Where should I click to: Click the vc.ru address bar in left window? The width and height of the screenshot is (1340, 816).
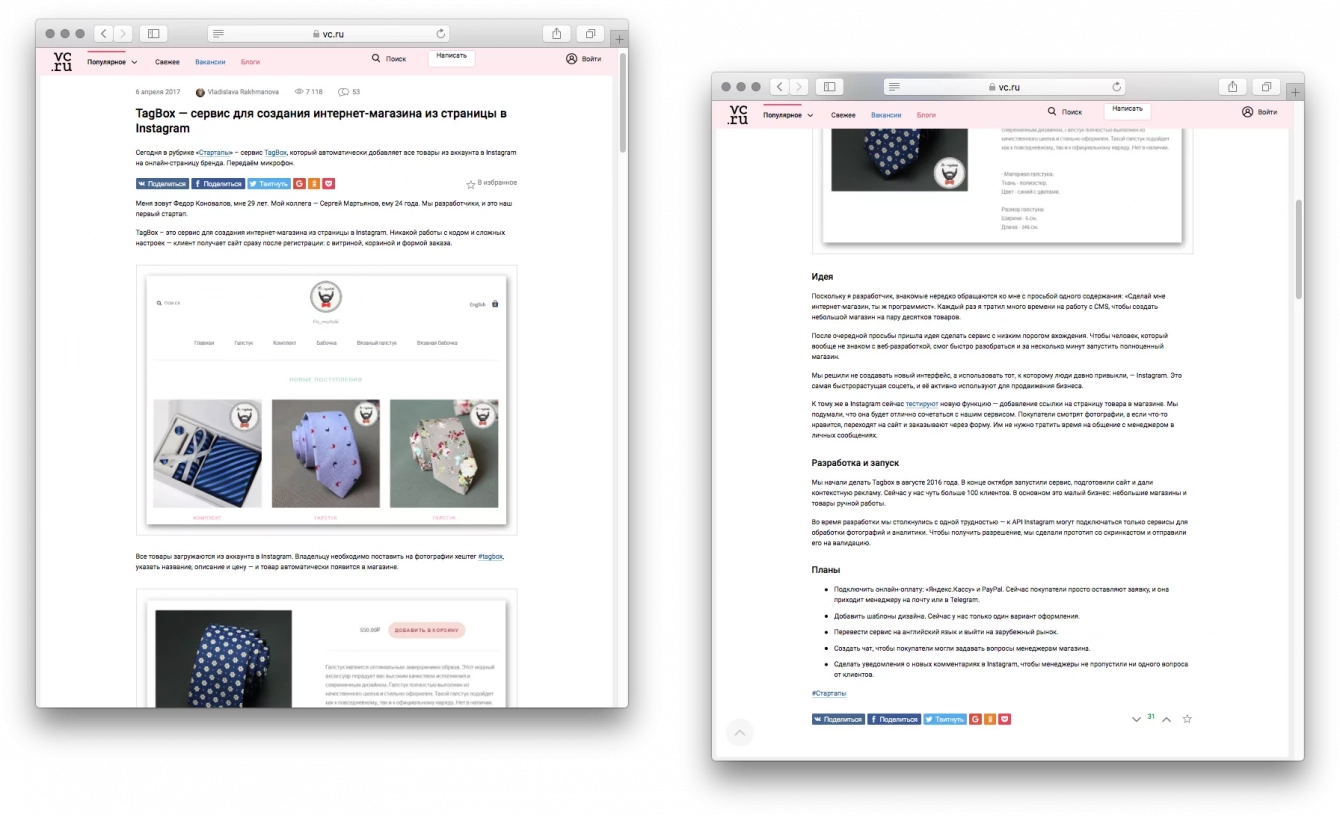coord(329,34)
